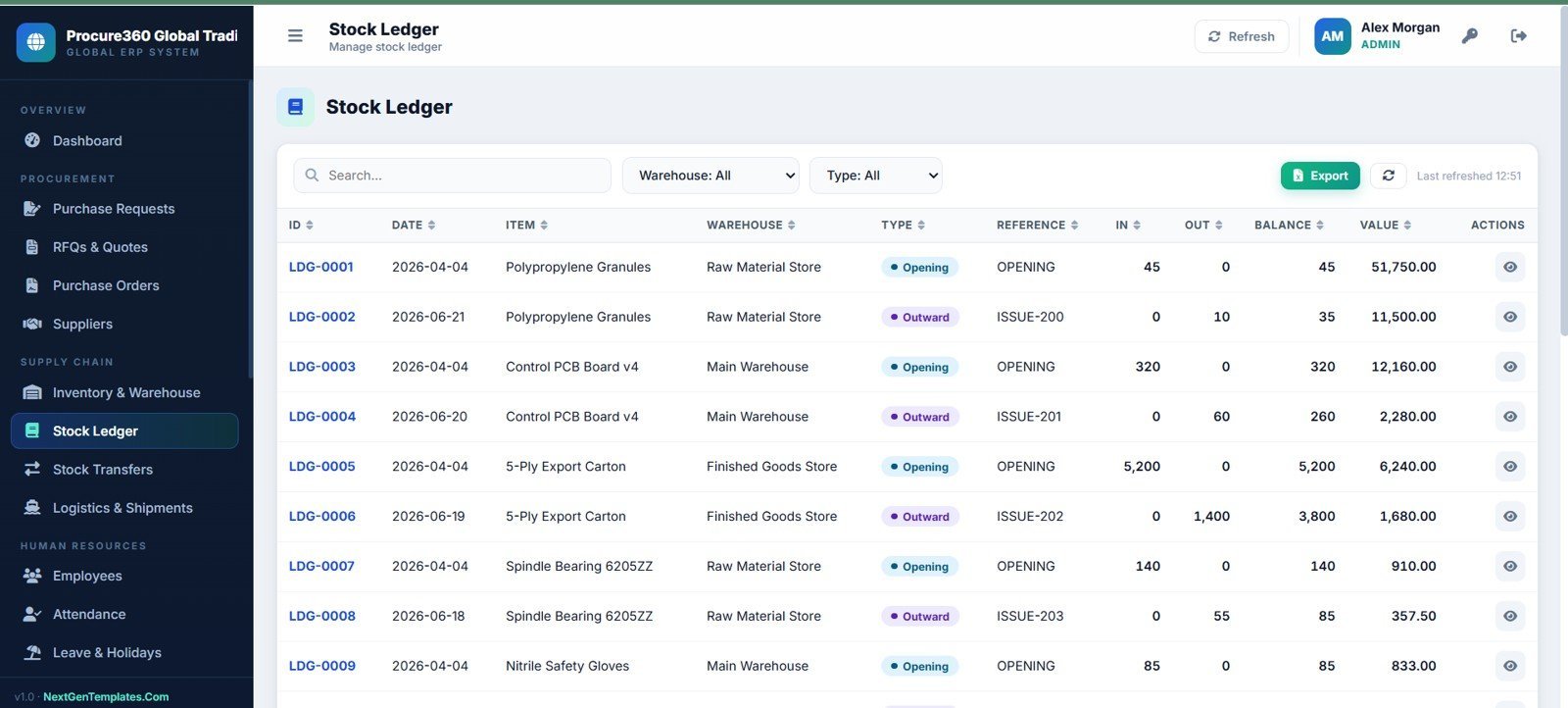The height and width of the screenshot is (708, 1568).
Task: Open the eye action in the LDG-0009 row
Action: tap(1509, 666)
